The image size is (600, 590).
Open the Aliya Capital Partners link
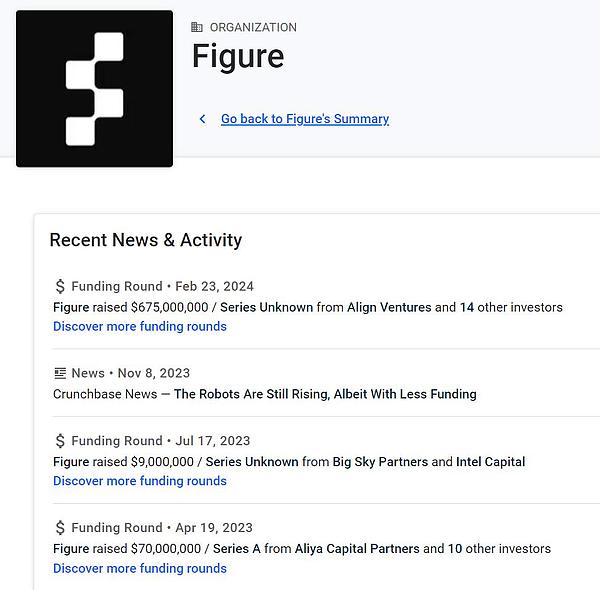357,549
